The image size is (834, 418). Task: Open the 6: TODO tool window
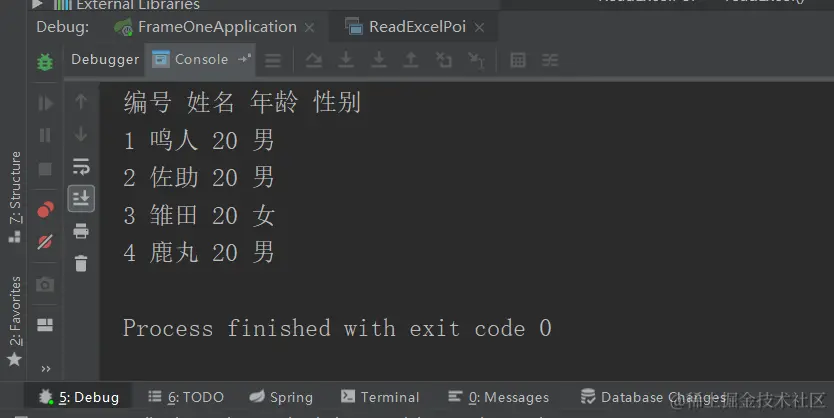click(x=186, y=397)
